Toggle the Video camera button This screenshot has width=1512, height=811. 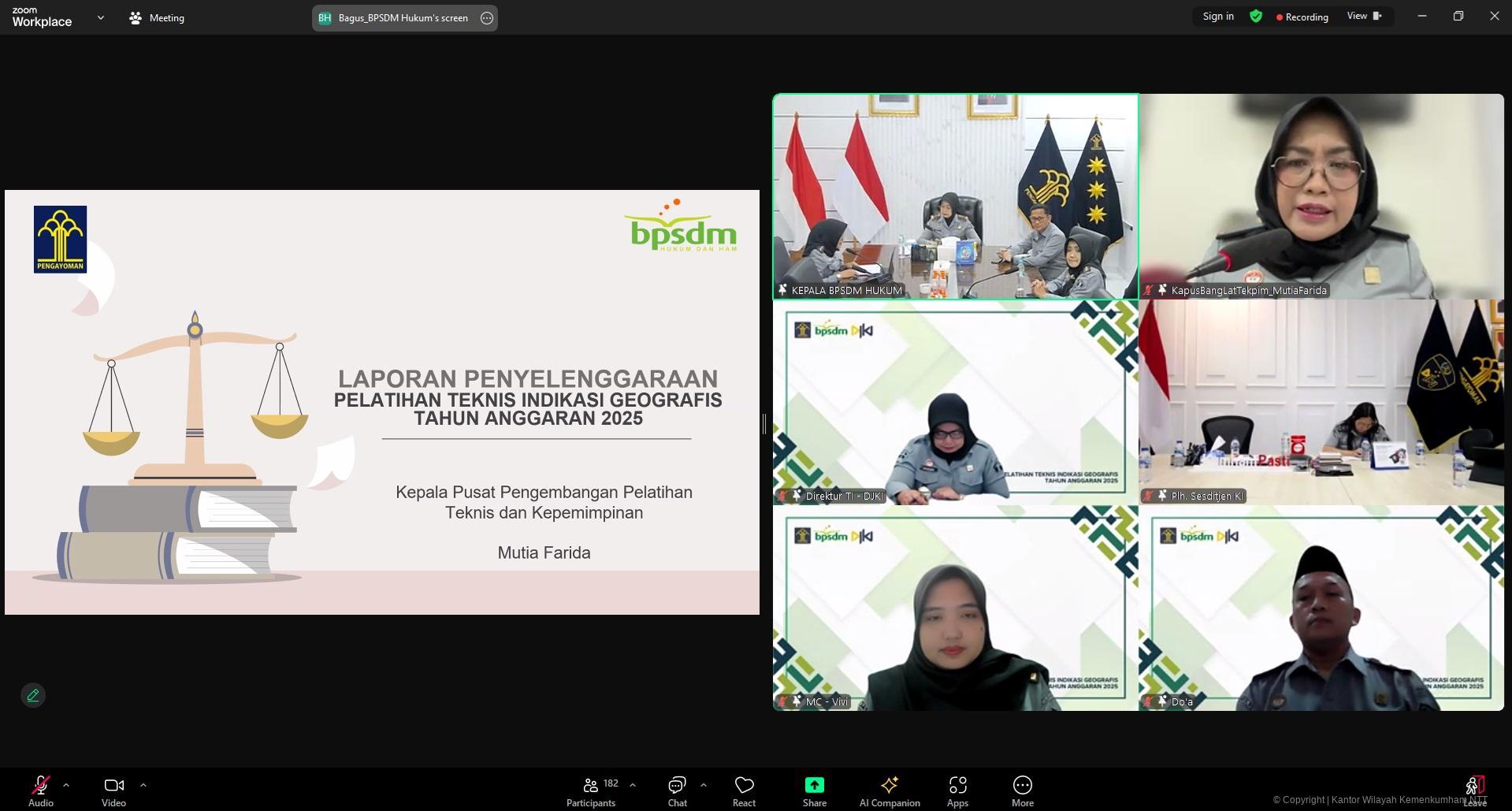(113, 791)
